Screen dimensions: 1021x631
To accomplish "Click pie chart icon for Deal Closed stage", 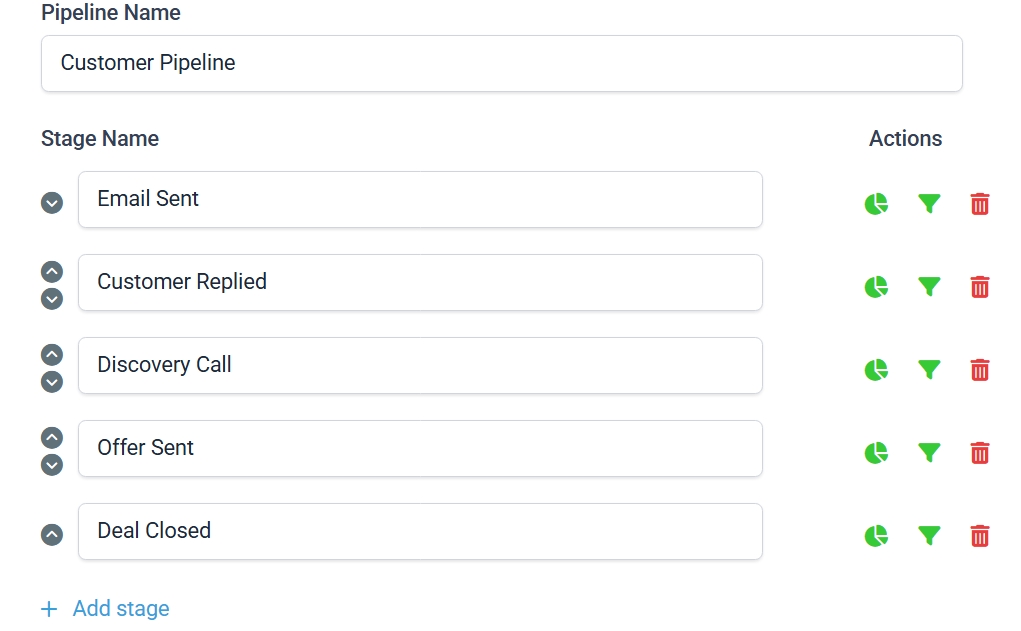I will (x=876, y=536).
